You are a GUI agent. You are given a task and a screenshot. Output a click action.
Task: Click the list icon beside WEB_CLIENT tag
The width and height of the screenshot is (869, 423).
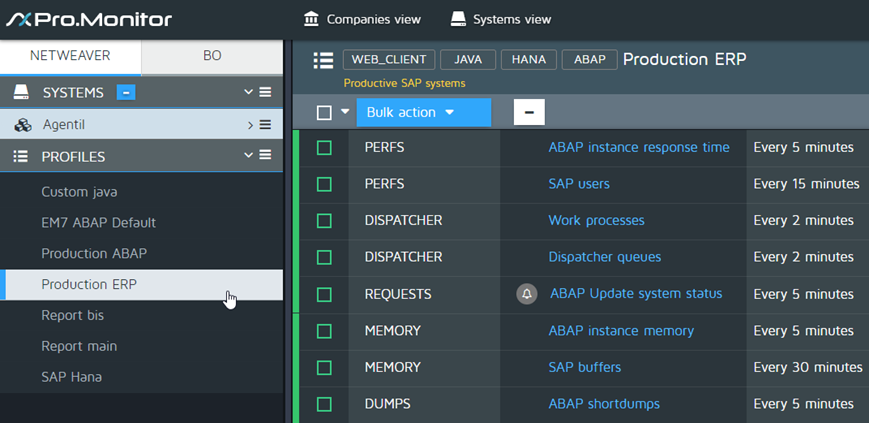(x=323, y=60)
